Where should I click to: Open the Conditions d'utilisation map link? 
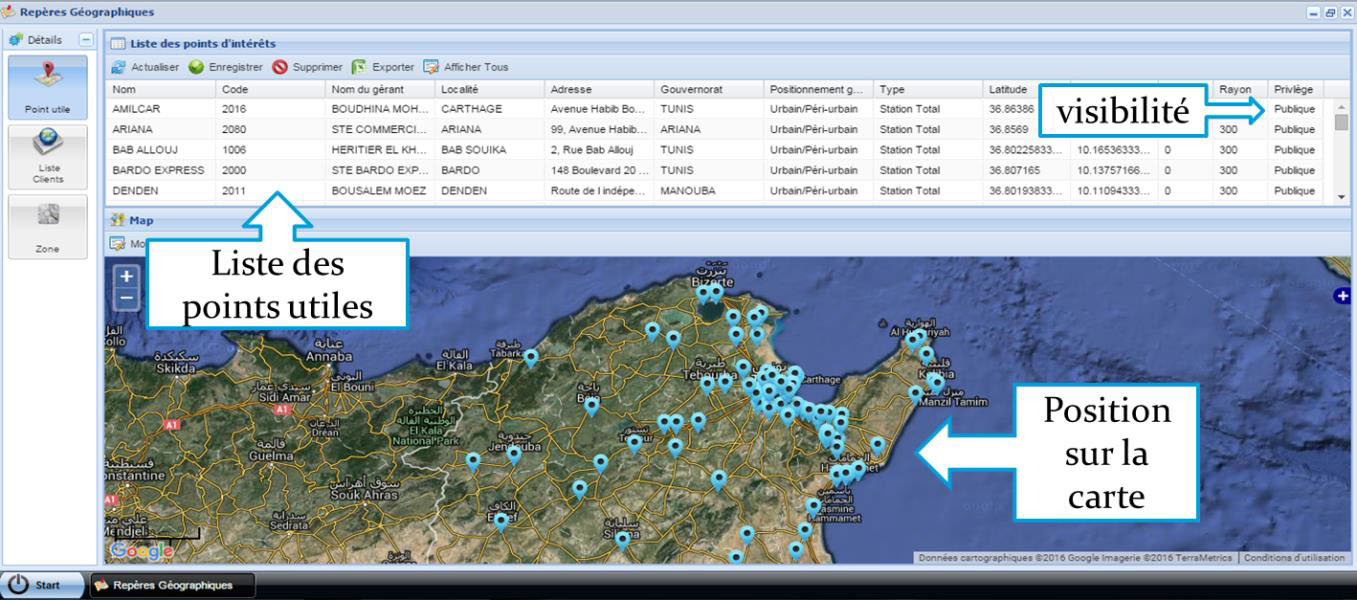(1294, 558)
